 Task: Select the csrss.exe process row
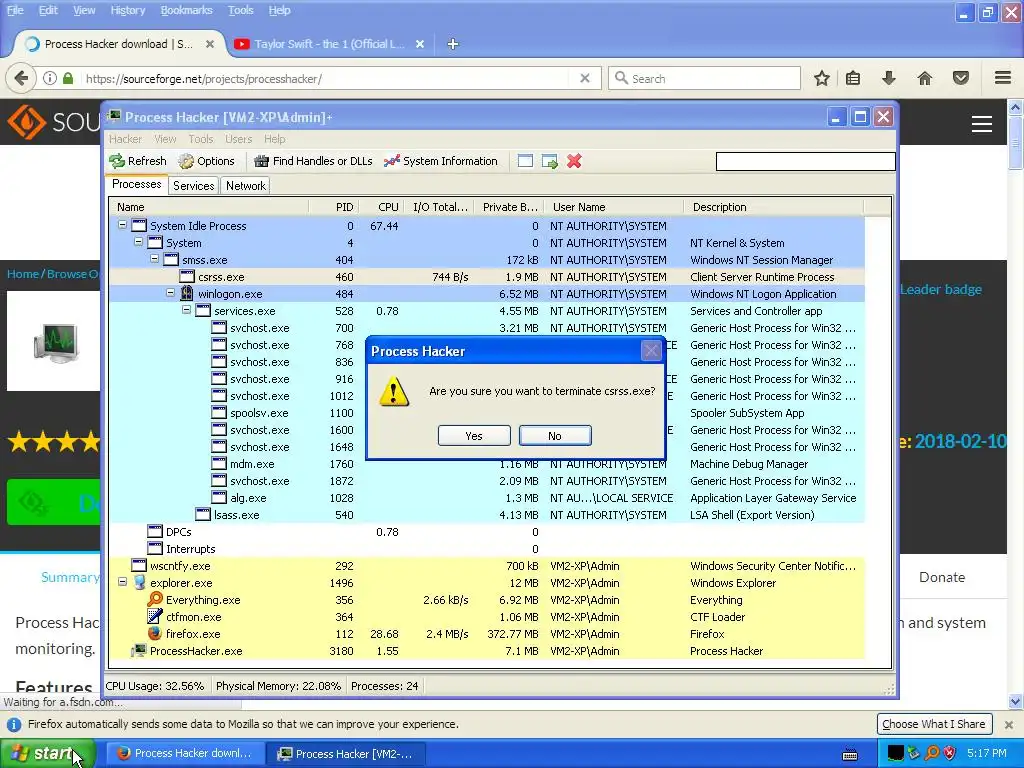487,277
